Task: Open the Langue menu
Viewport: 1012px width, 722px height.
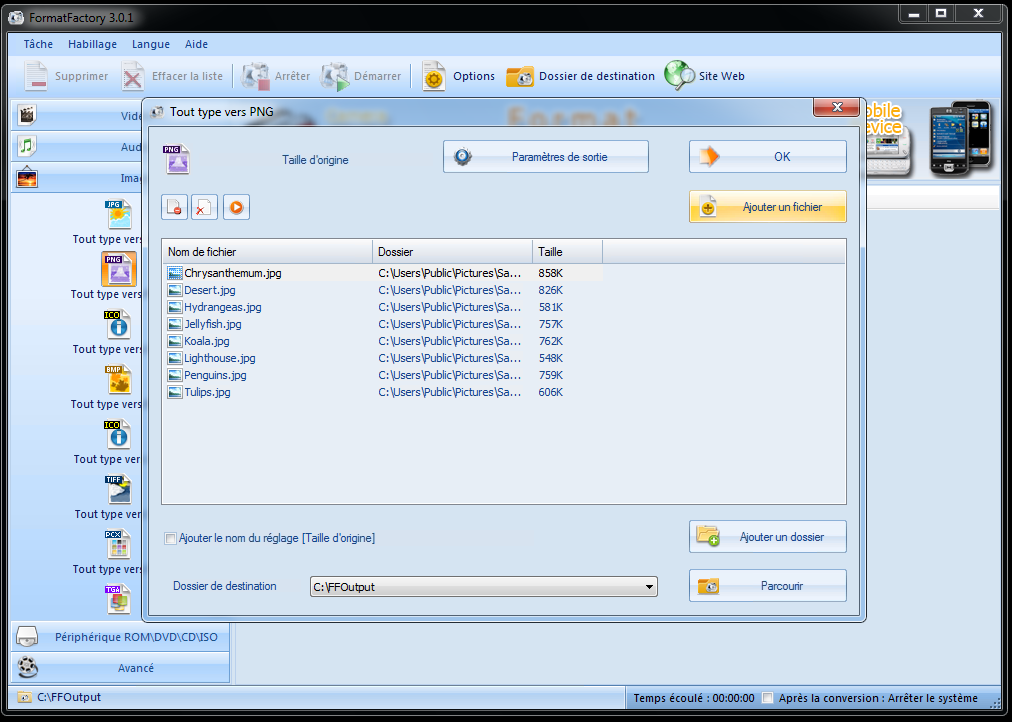Action: point(151,44)
